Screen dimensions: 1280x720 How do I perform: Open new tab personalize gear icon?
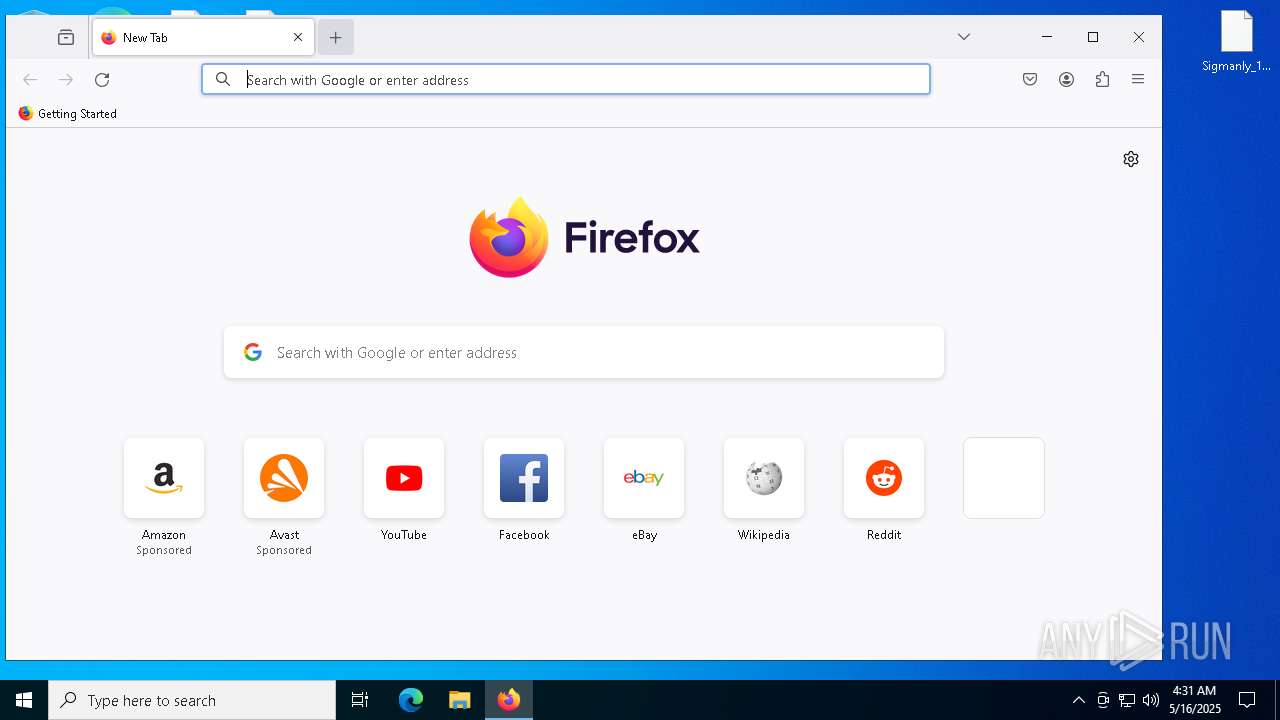[x=1131, y=159]
